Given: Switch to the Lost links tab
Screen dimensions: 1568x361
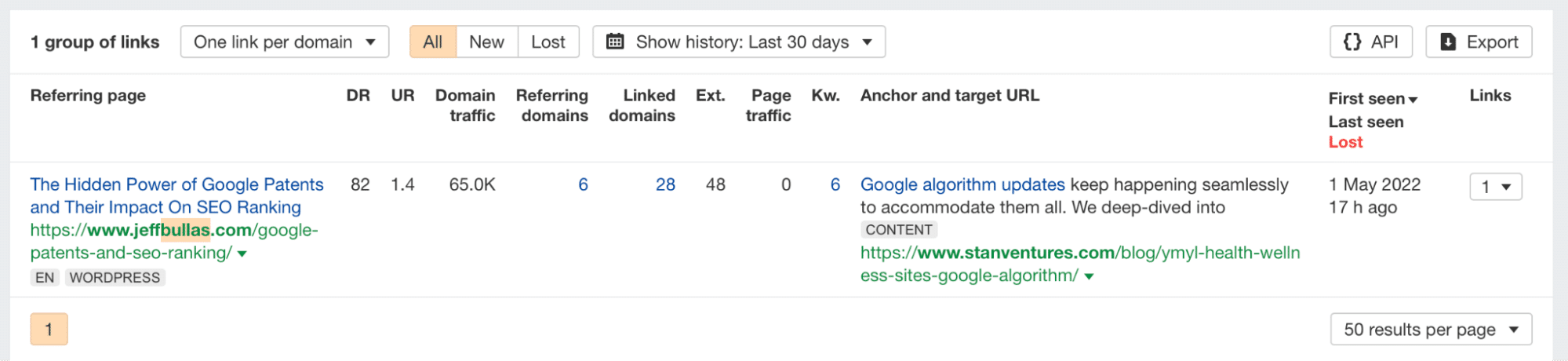Looking at the screenshot, I should coord(548,42).
